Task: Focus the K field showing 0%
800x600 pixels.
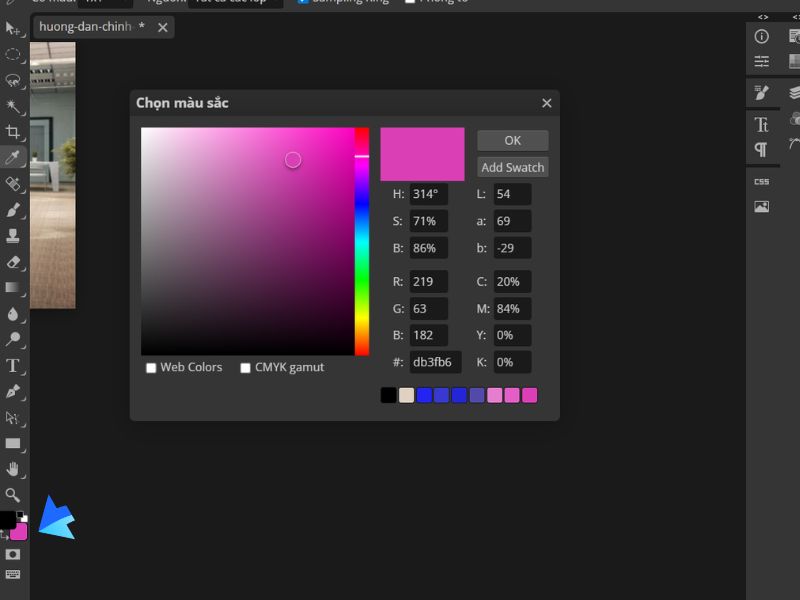Action: pos(512,362)
